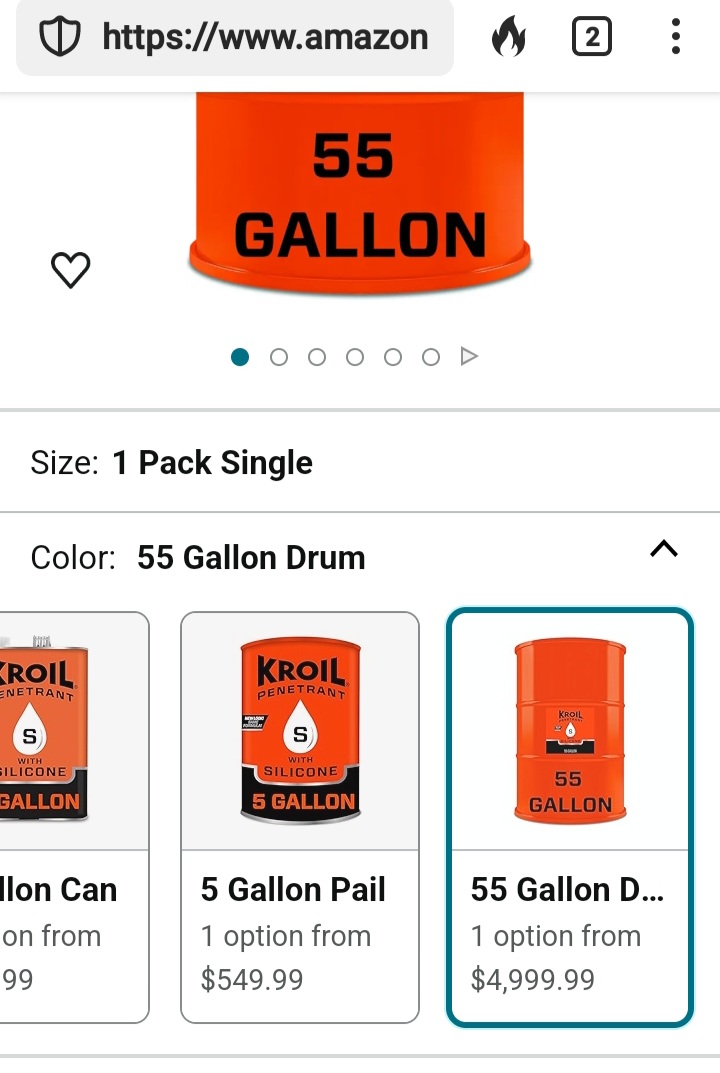Collapse the Color options chevron
Viewport: 720px width, 1073px height.
pyautogui.click(x=664, y=548)
